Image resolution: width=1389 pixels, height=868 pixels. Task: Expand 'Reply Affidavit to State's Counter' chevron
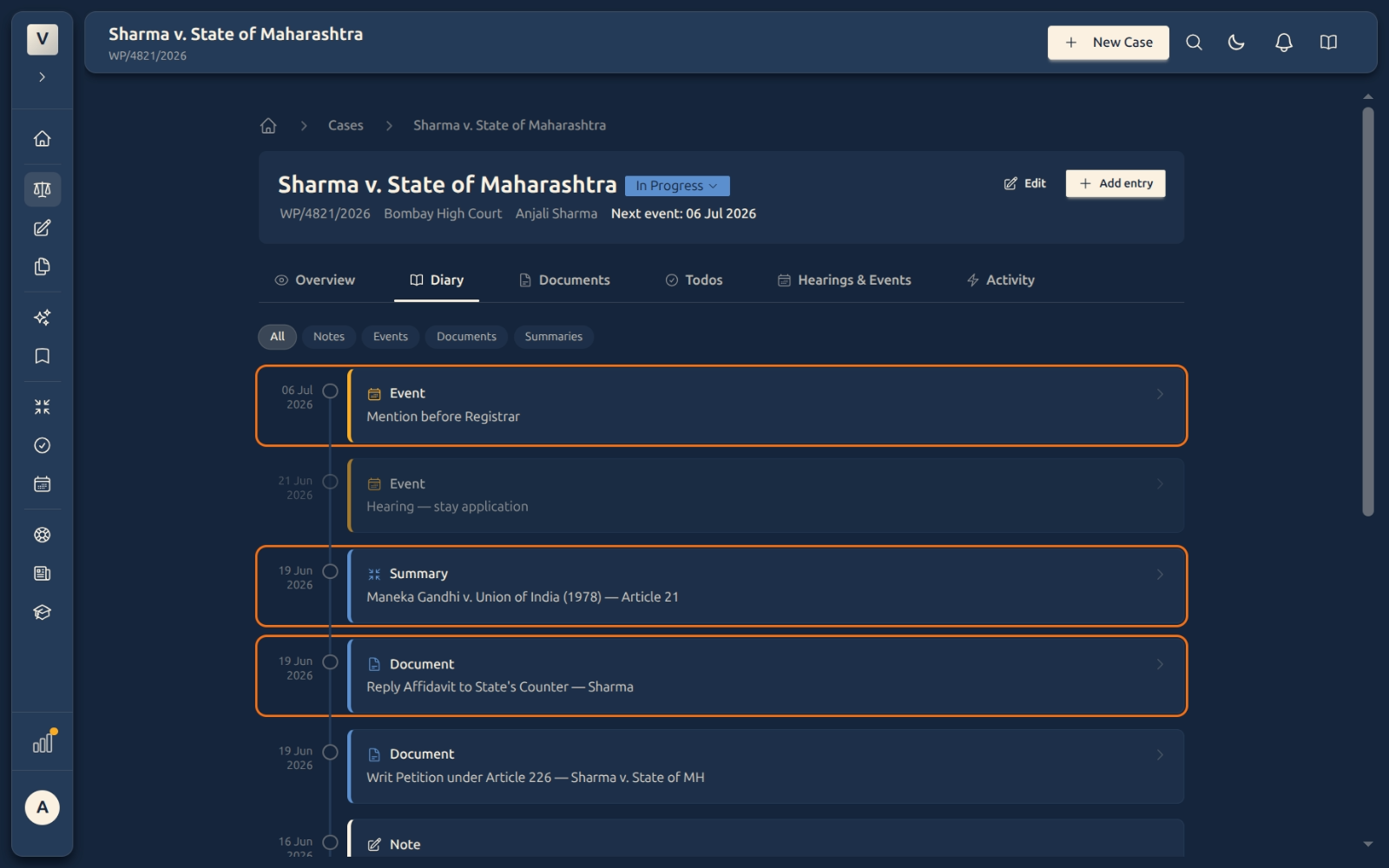pyautogui.click(x=1160, y=665)
